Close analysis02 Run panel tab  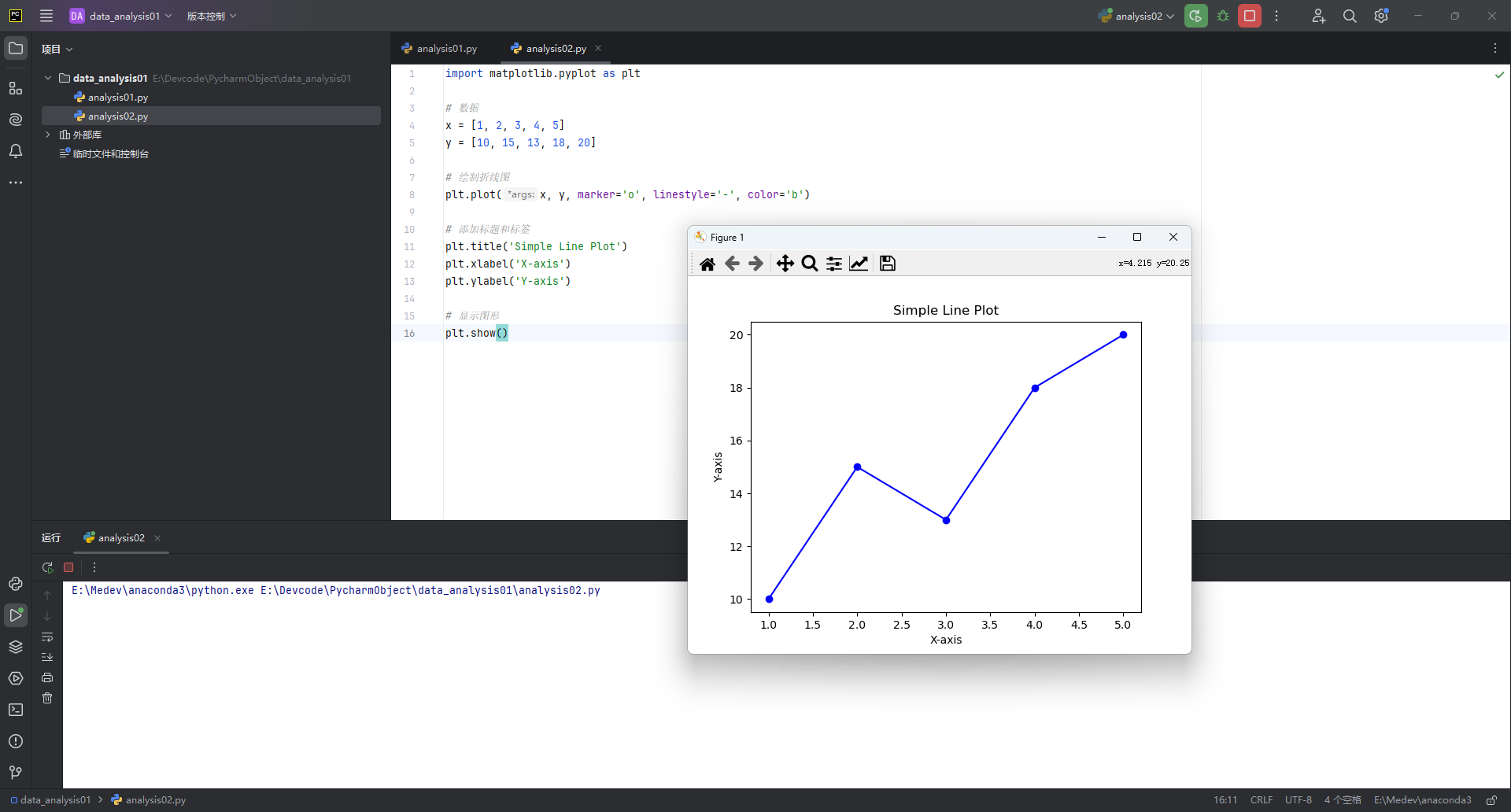coord(157,538)
